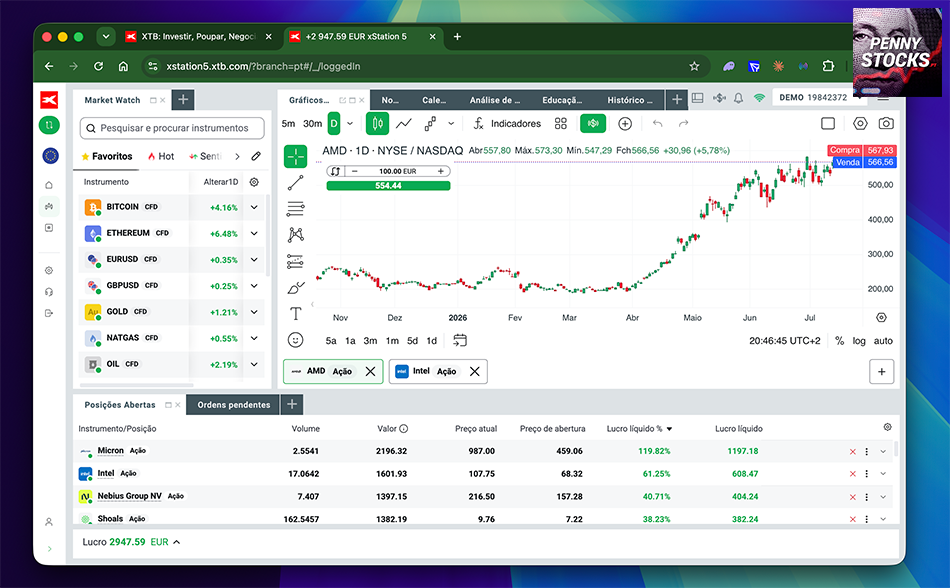Expand the ETHEREUM row
This screenshot has width=950, height=588.
pos(254,233)
